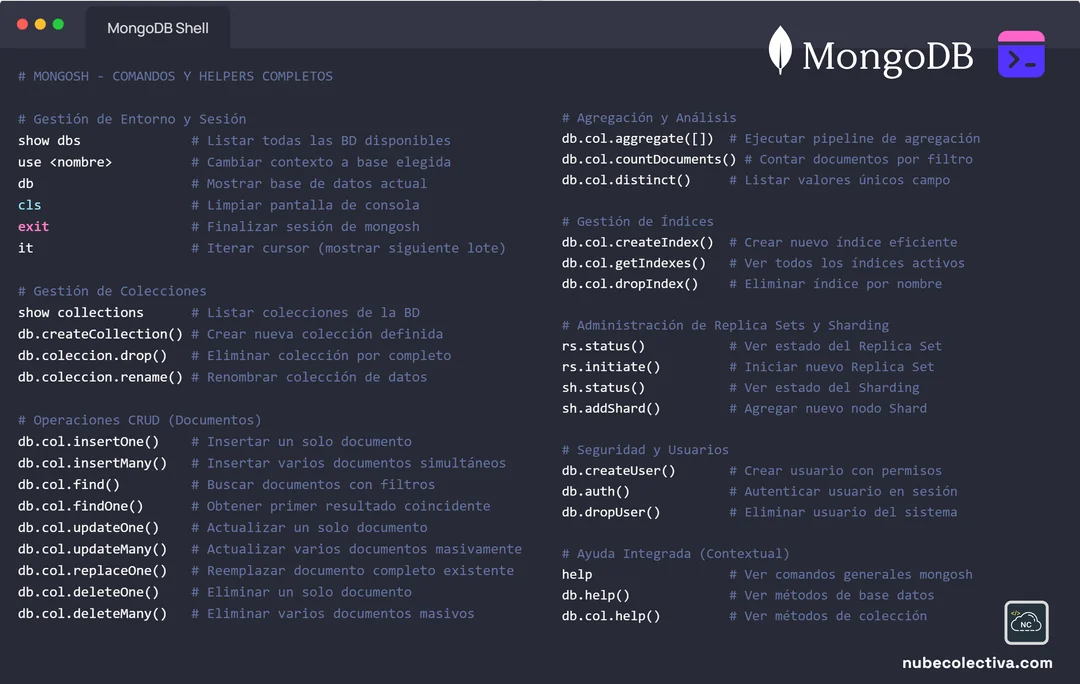
Task: Click the purple terminal prompt icon
Action: pos(1021,54)
